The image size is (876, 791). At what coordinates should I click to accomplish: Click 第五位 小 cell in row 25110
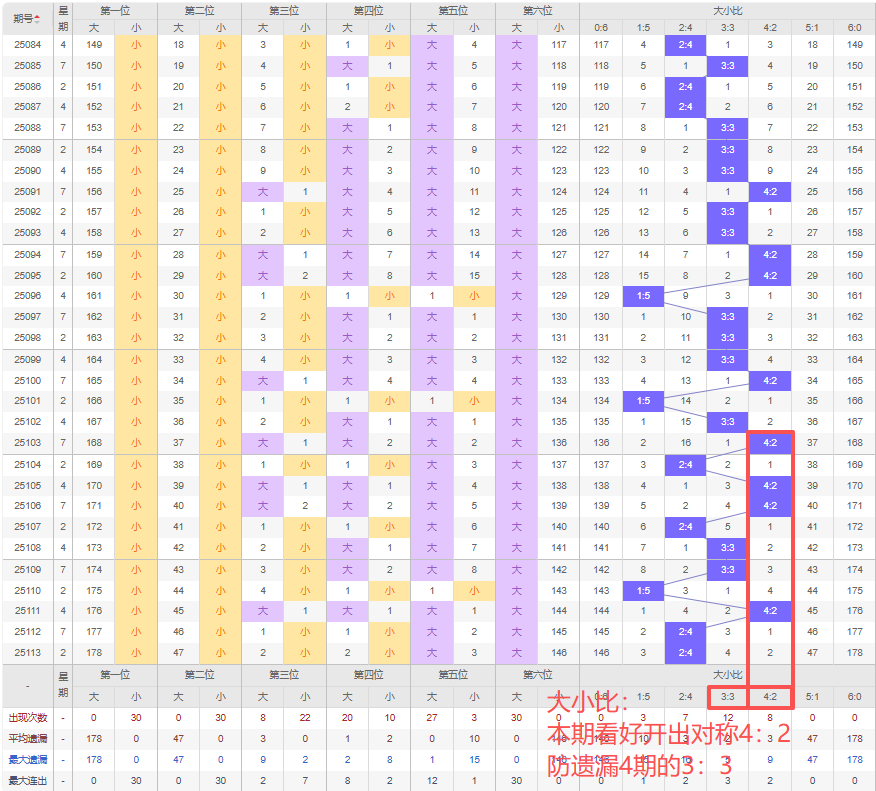point(474,590)
